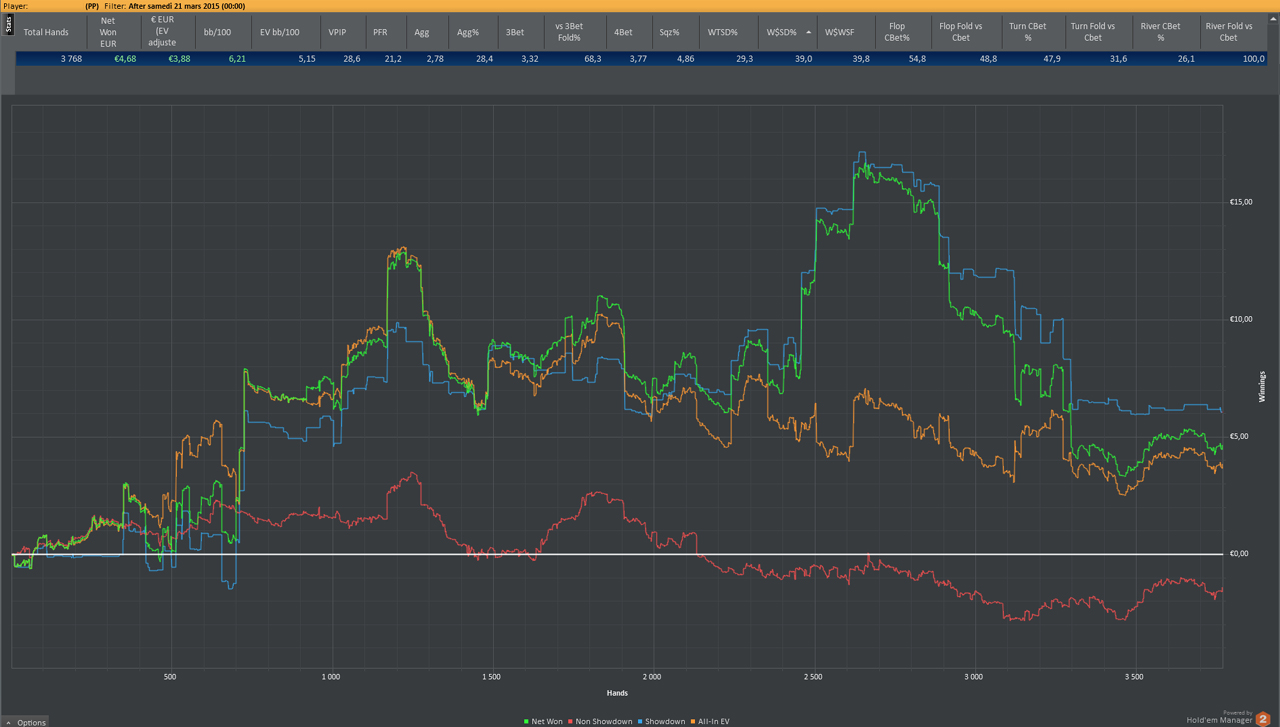Select the Sqz% value 4,86
Viewport: 1280px width, 727px height.
click(685, 59)
